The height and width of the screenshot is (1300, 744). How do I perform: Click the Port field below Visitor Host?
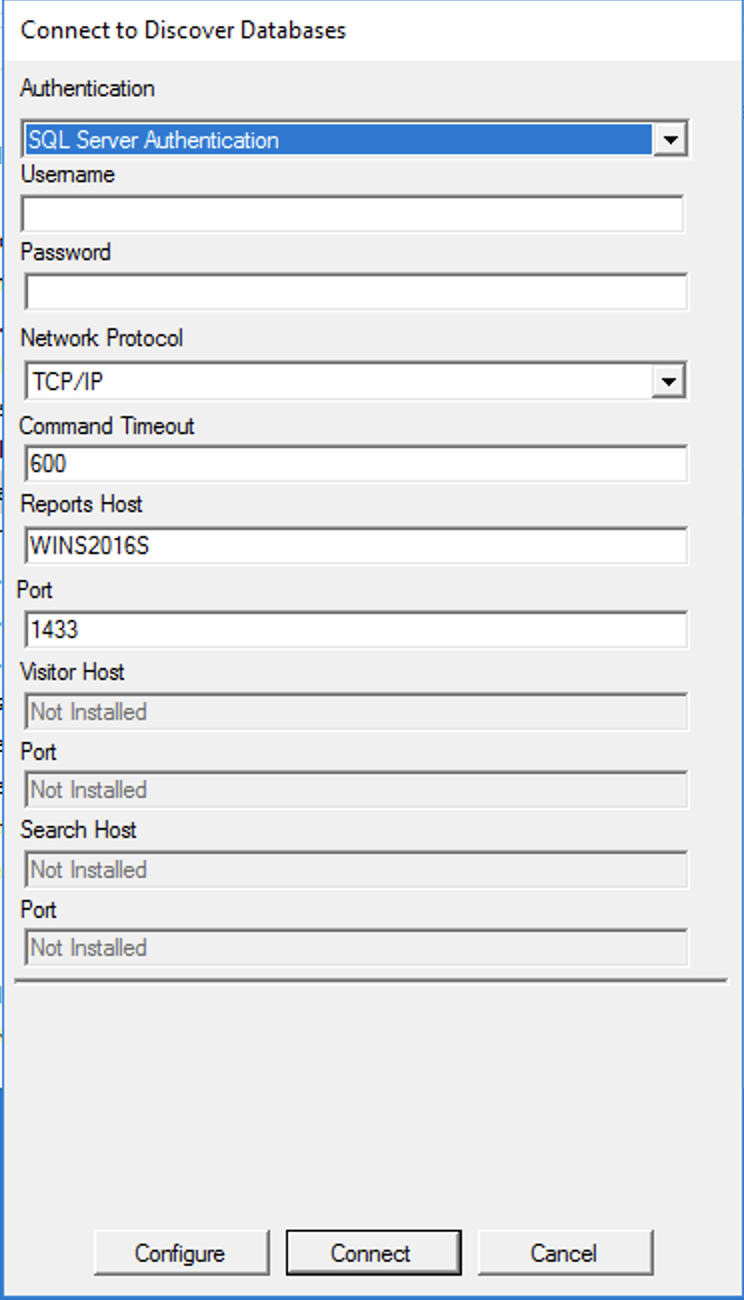pyautogui.click(x=355, y=790)
